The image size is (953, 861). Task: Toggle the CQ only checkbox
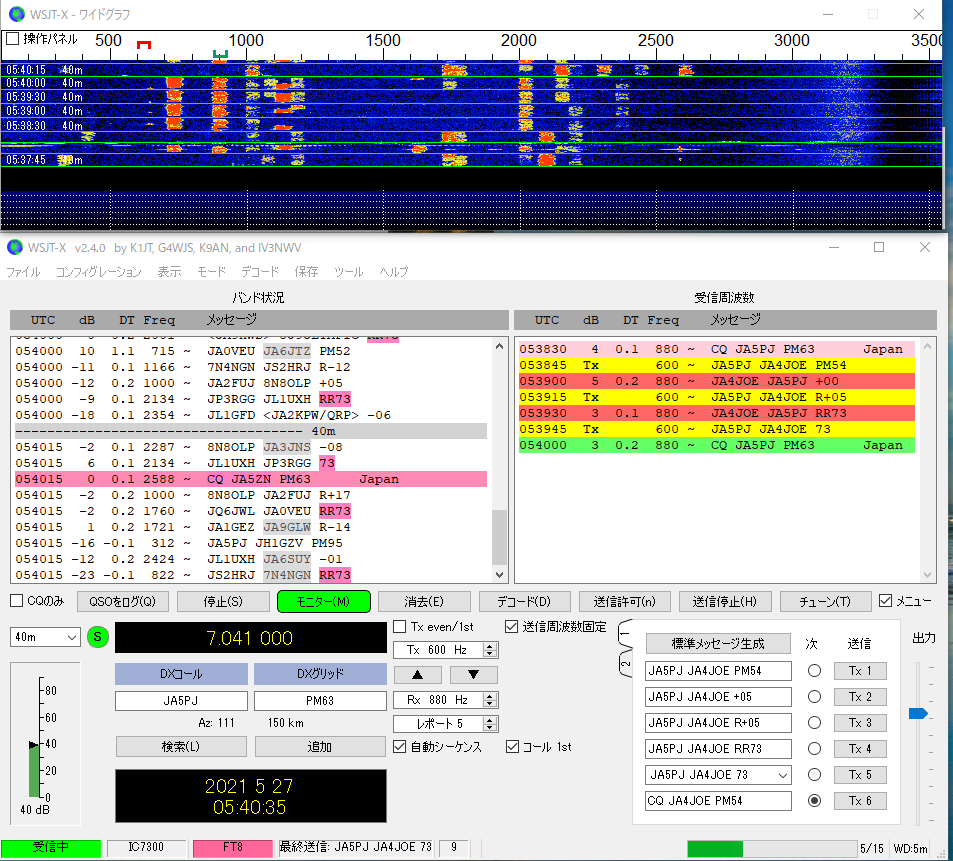coord(17,601)
